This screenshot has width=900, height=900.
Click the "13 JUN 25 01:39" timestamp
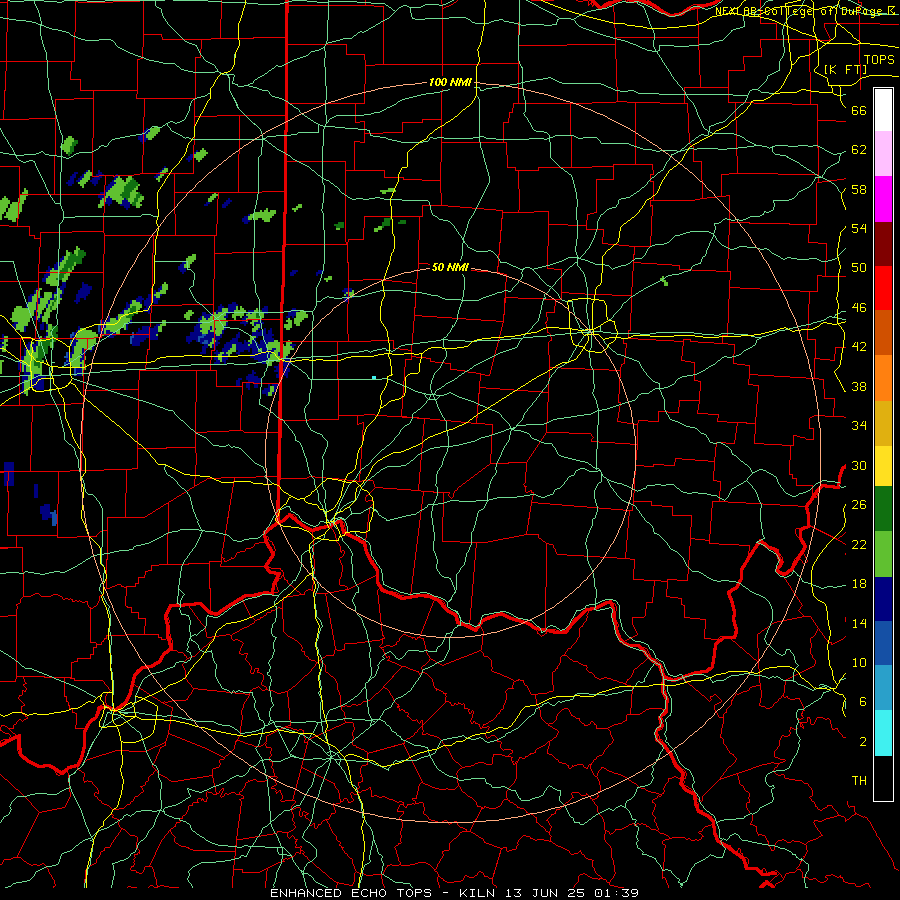pyautogui.click(x=572, y=893)
